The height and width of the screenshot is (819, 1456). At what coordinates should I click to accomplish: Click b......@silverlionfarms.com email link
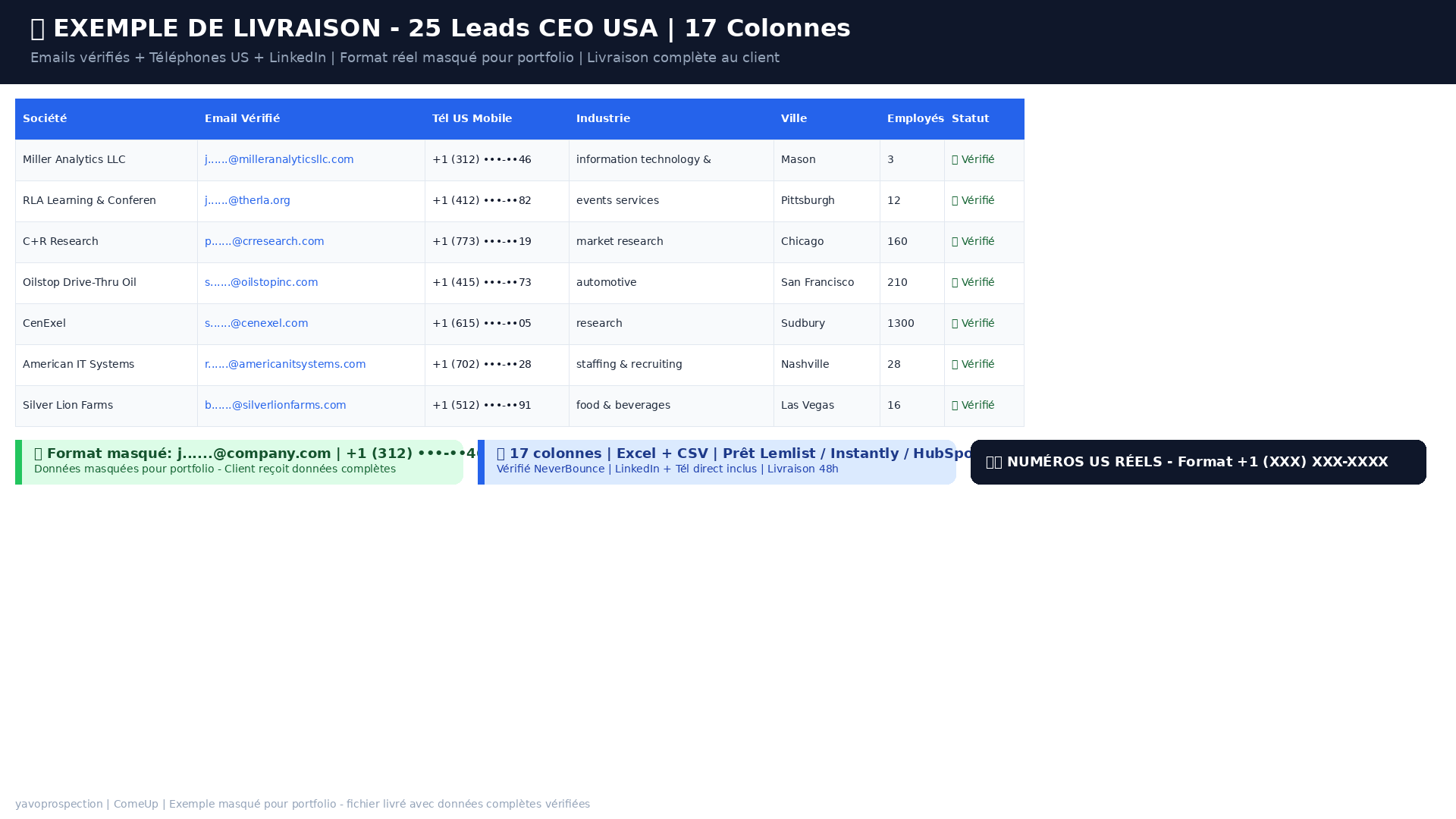pyautogui.click(x=275, y=405)
